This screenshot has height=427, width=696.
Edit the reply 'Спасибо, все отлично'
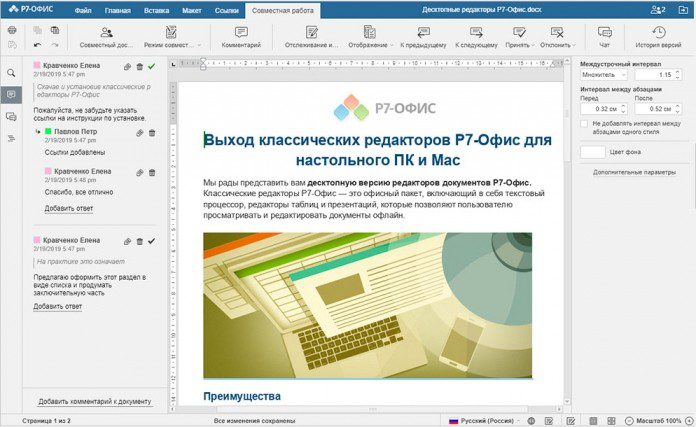pyautogui.click(x=140, y=172)
